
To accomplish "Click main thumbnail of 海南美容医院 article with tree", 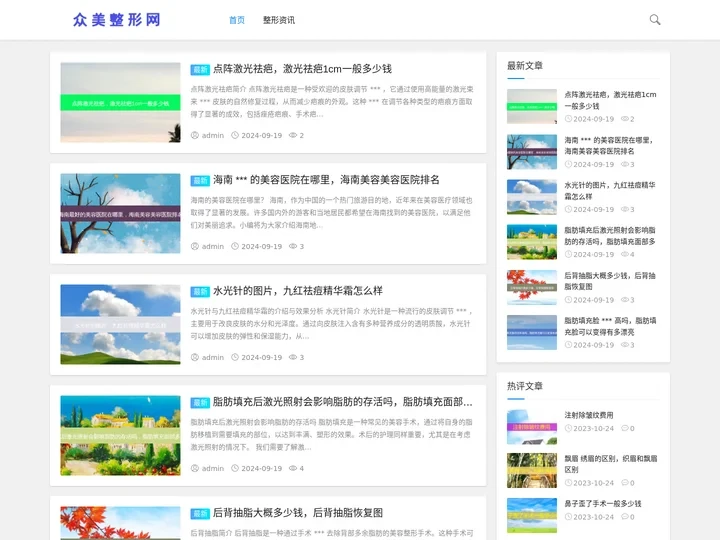I will pyautogui.click(x=120, y=214).
